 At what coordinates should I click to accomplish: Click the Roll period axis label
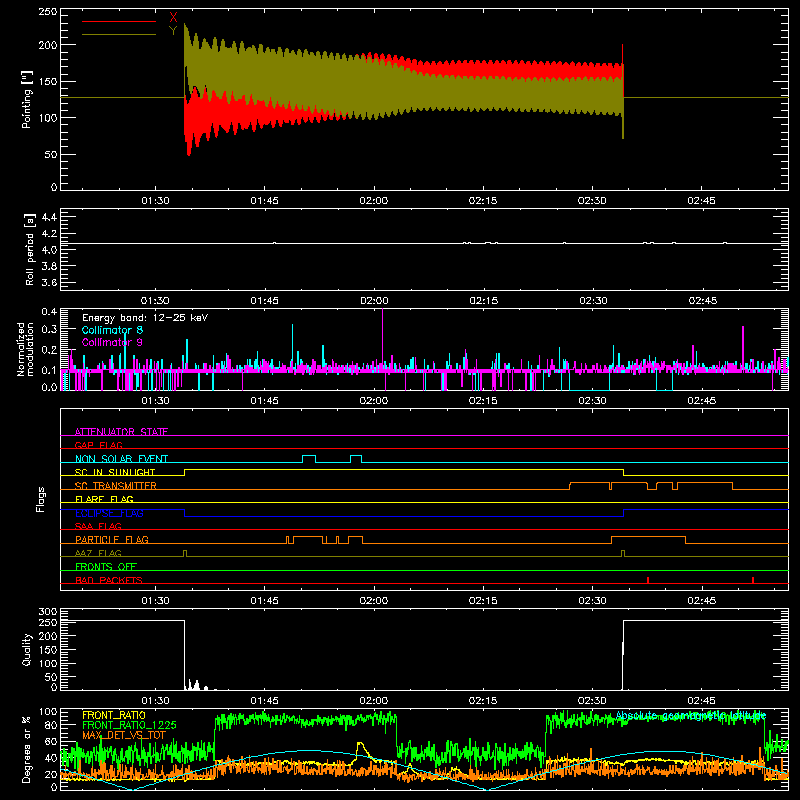click(x=30, y=249)
